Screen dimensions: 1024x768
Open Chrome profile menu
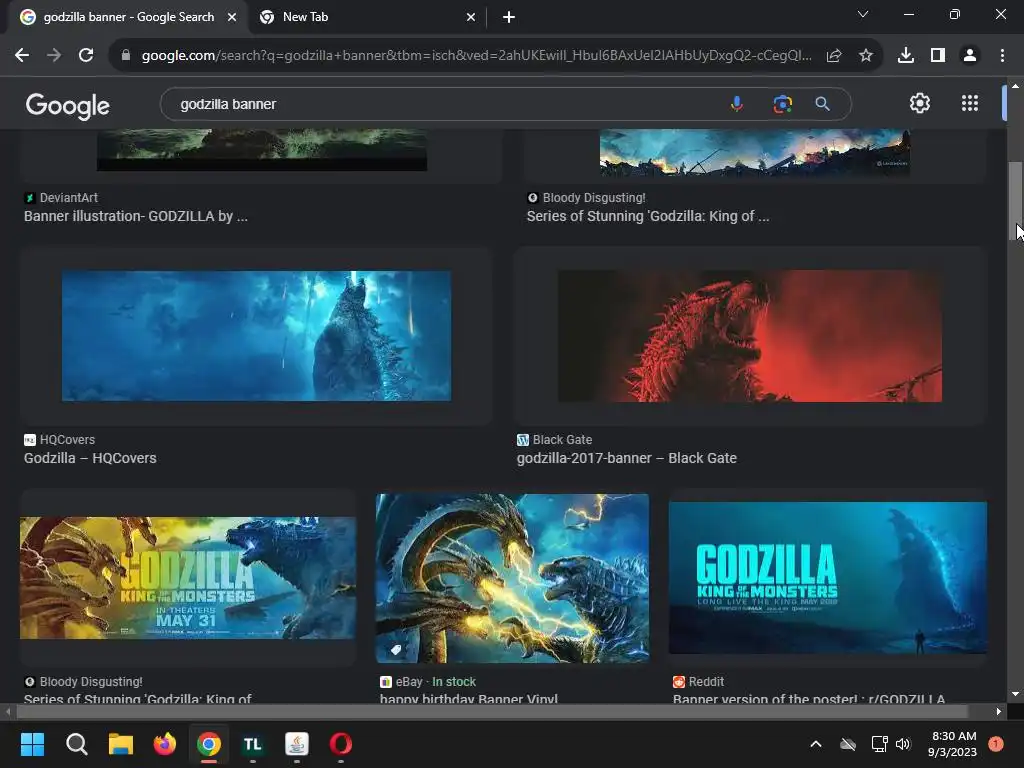(970, 56)
